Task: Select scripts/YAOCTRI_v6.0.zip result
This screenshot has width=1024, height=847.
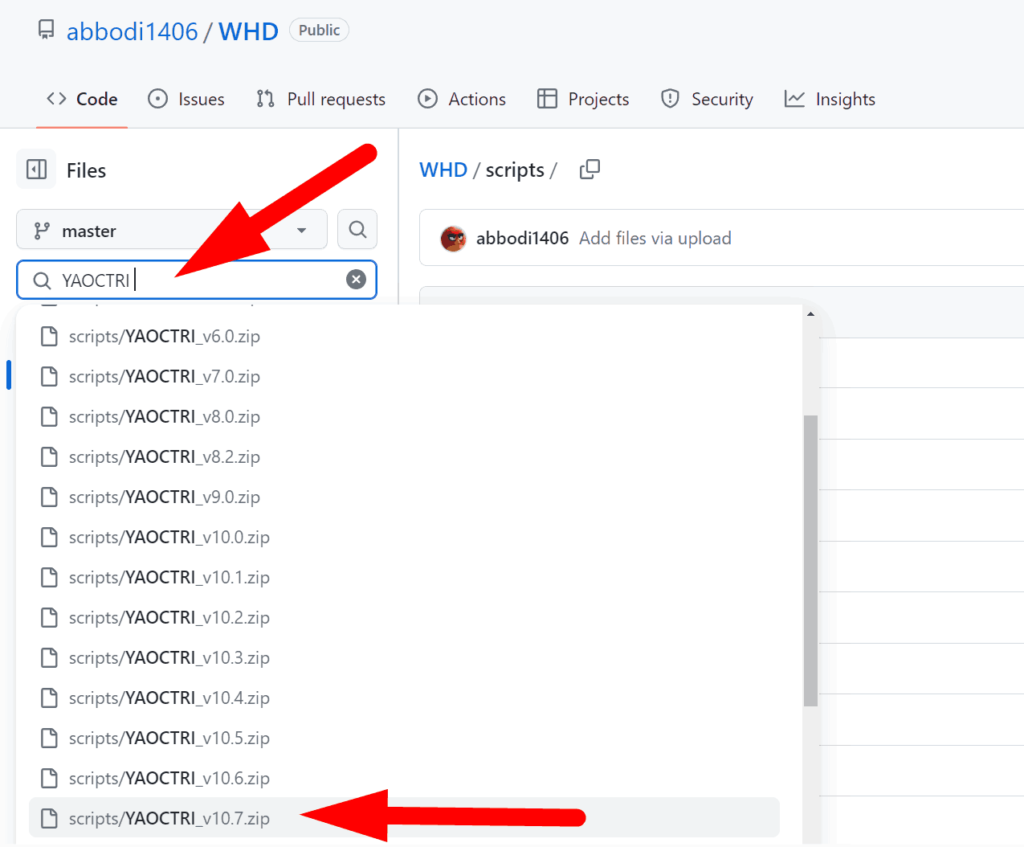Action: pos(404,336)
